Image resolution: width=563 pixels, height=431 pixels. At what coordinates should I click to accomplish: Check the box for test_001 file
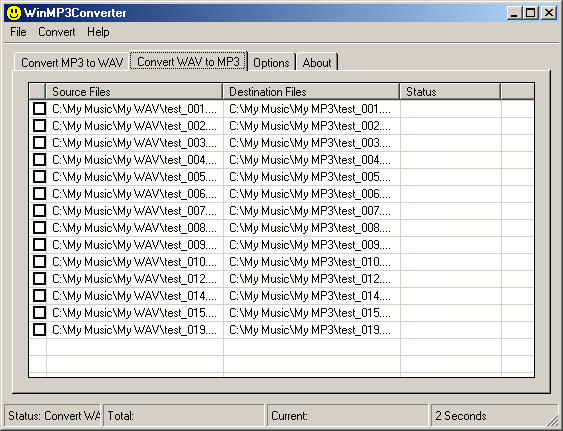tap(39, 108)
